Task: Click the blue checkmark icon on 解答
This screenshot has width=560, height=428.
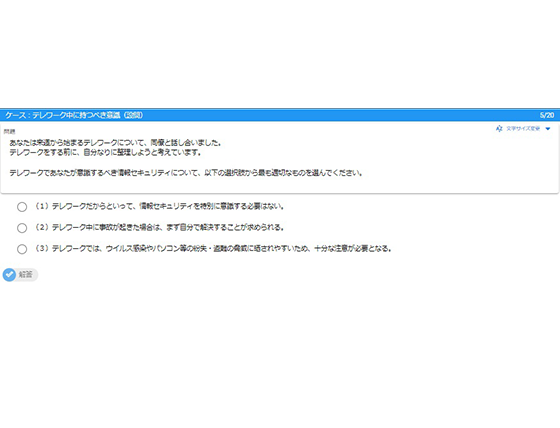Action: tap(9, 274)
